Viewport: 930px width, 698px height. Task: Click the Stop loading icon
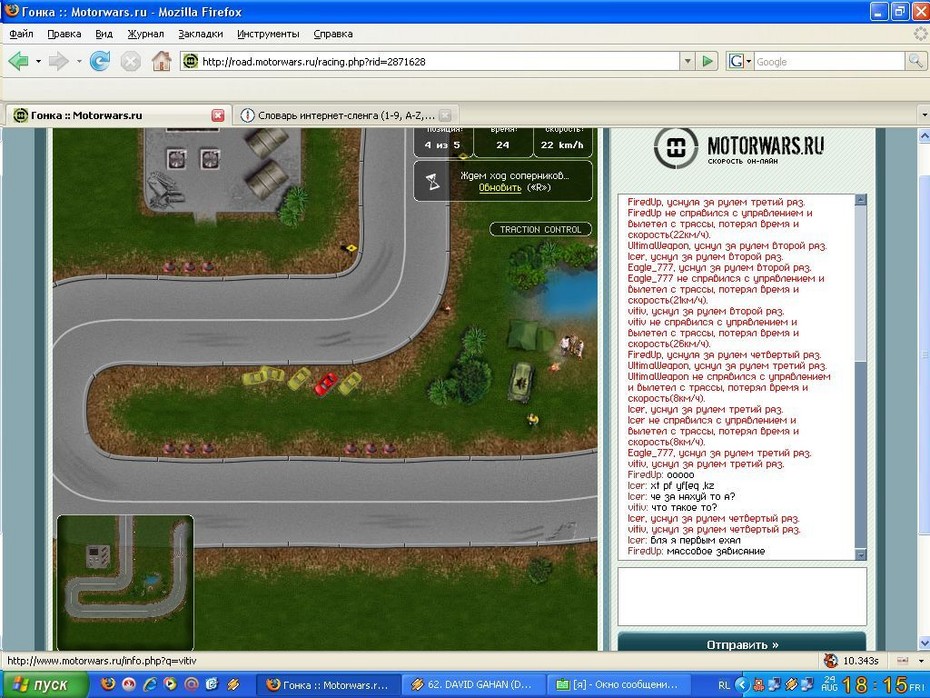130,61
